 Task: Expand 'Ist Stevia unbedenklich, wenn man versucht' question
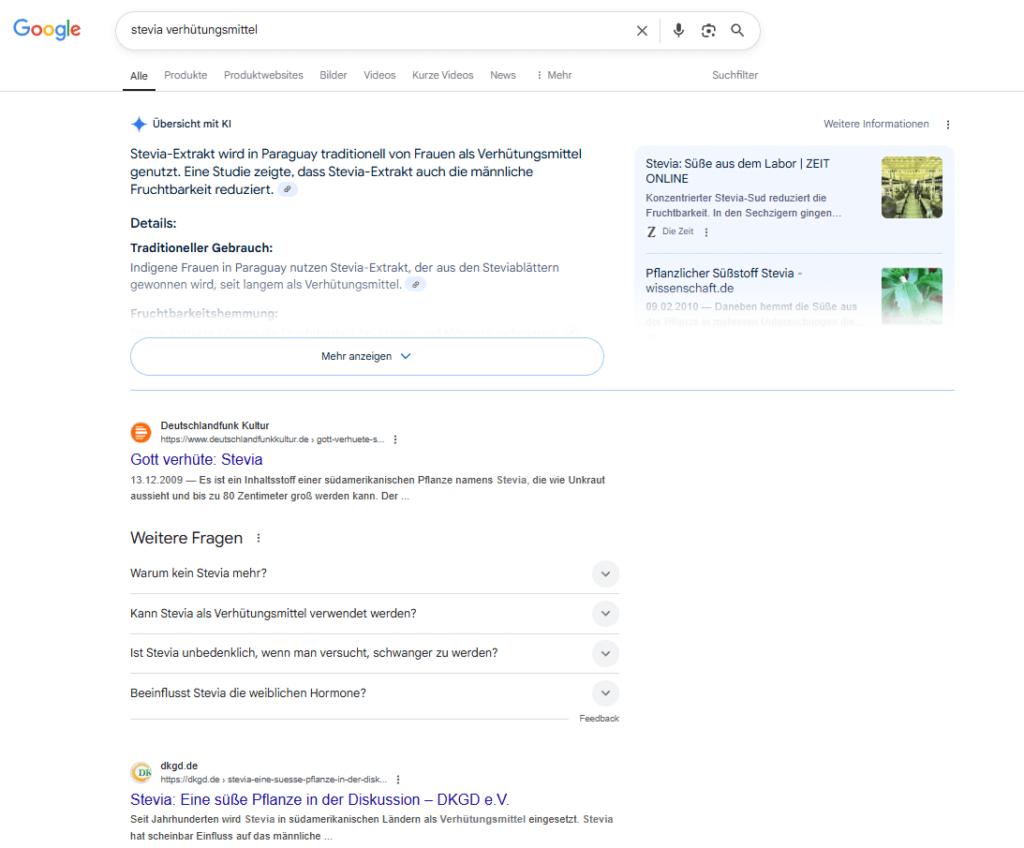pyautogui.click(x=374, y=653)
